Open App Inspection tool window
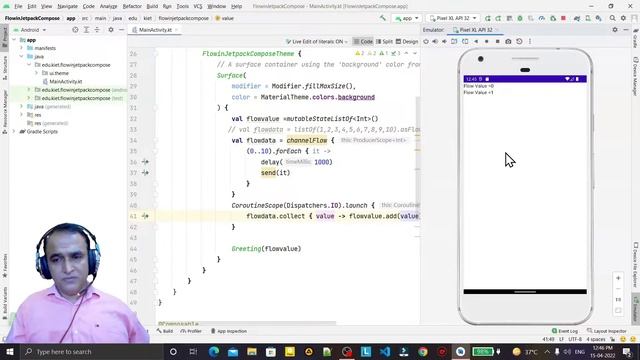This screenshot has height=360, width=640. pyautogui.click(x=229, y=331)
